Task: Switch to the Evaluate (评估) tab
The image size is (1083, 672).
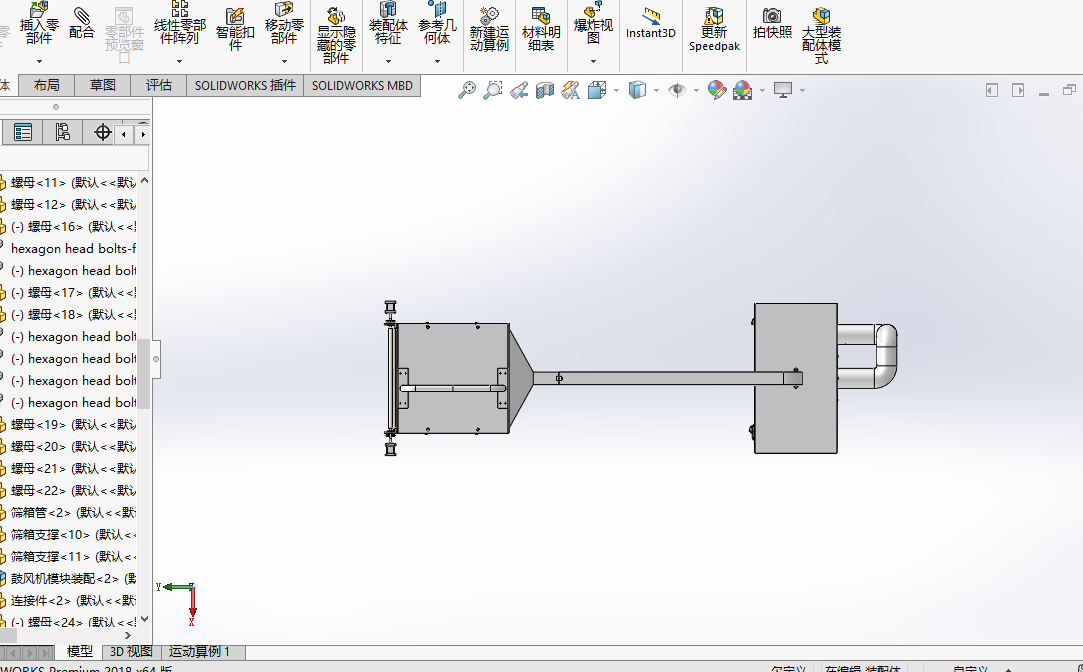Action: (x=158, y=85)
